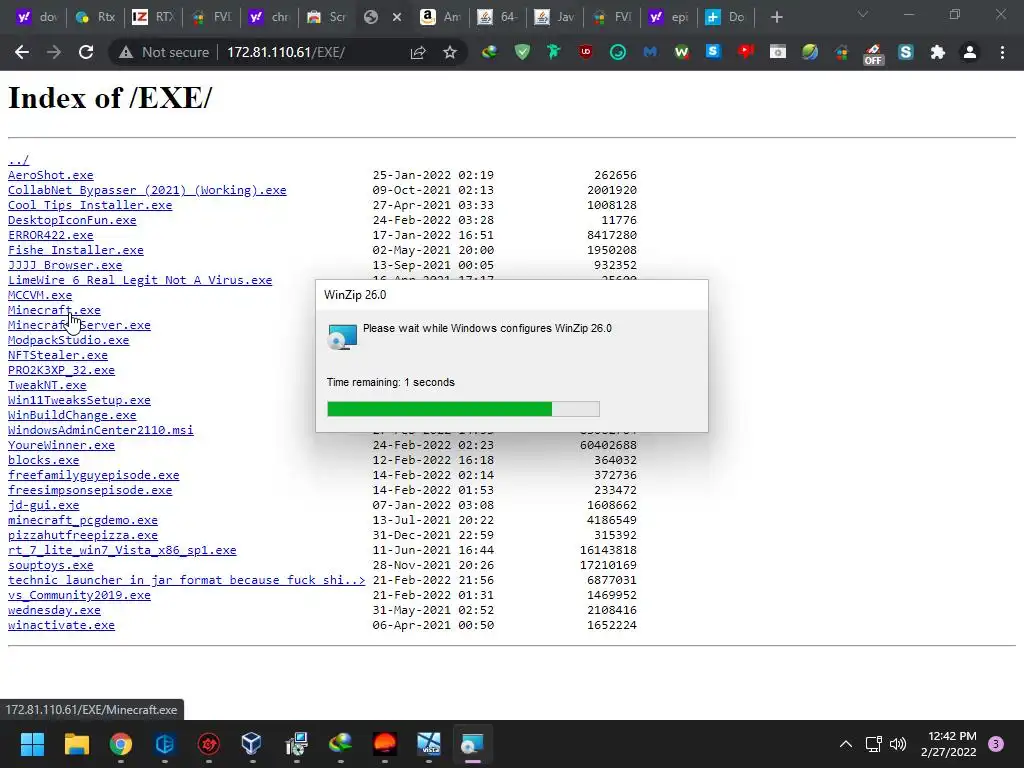Click the Minecraft.exe link

pyautogui.click(x=54, y=310)
